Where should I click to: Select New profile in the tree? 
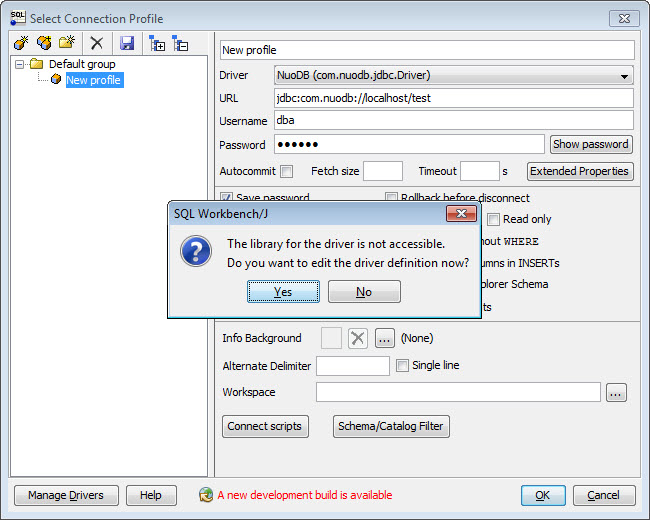click(x=94, y=80)
